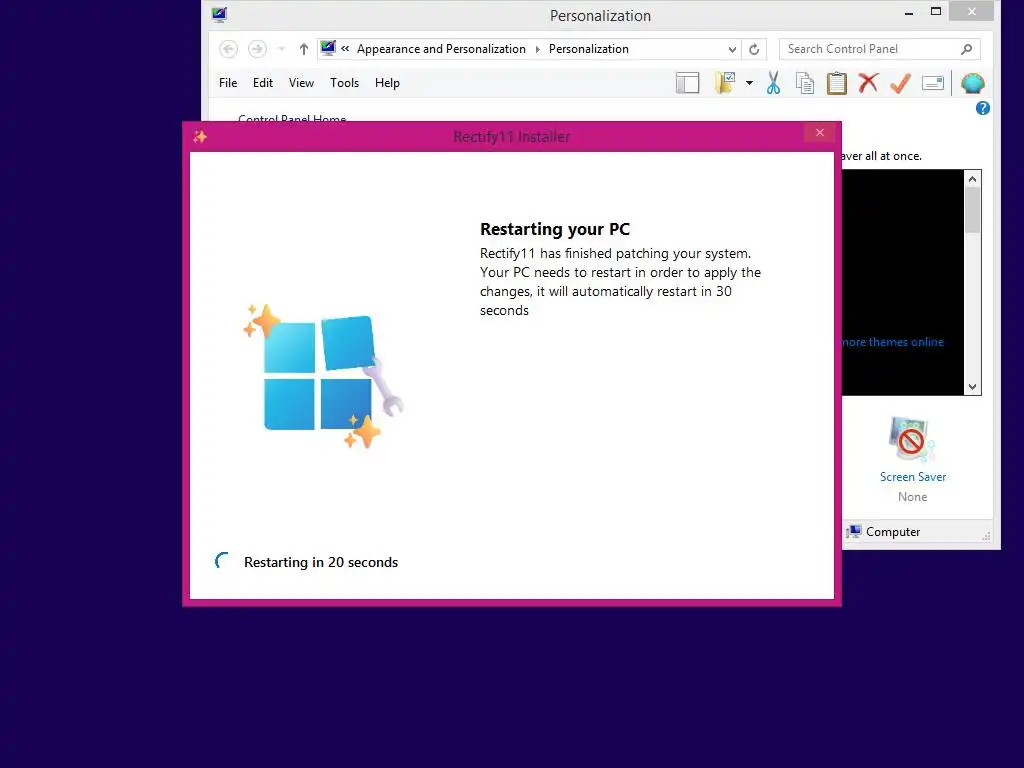1024x768 pixels.
Task: Click the Screen Saver link text
Action: (x=912, y=477)
